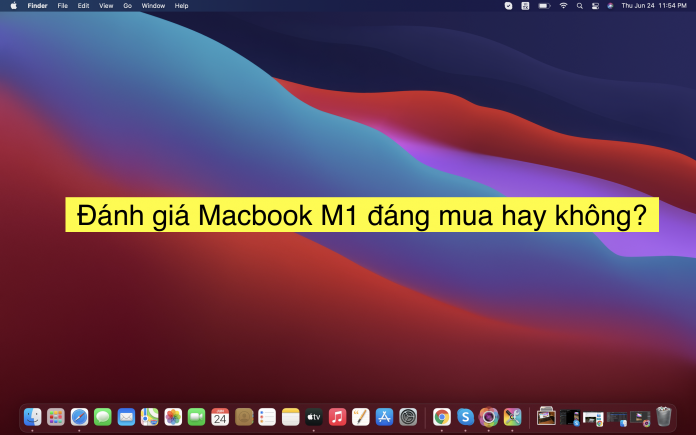Open System Preferences from the dock
Viewport: 696px width, 435px height.
pyautogui.click(x=408, y=417)
